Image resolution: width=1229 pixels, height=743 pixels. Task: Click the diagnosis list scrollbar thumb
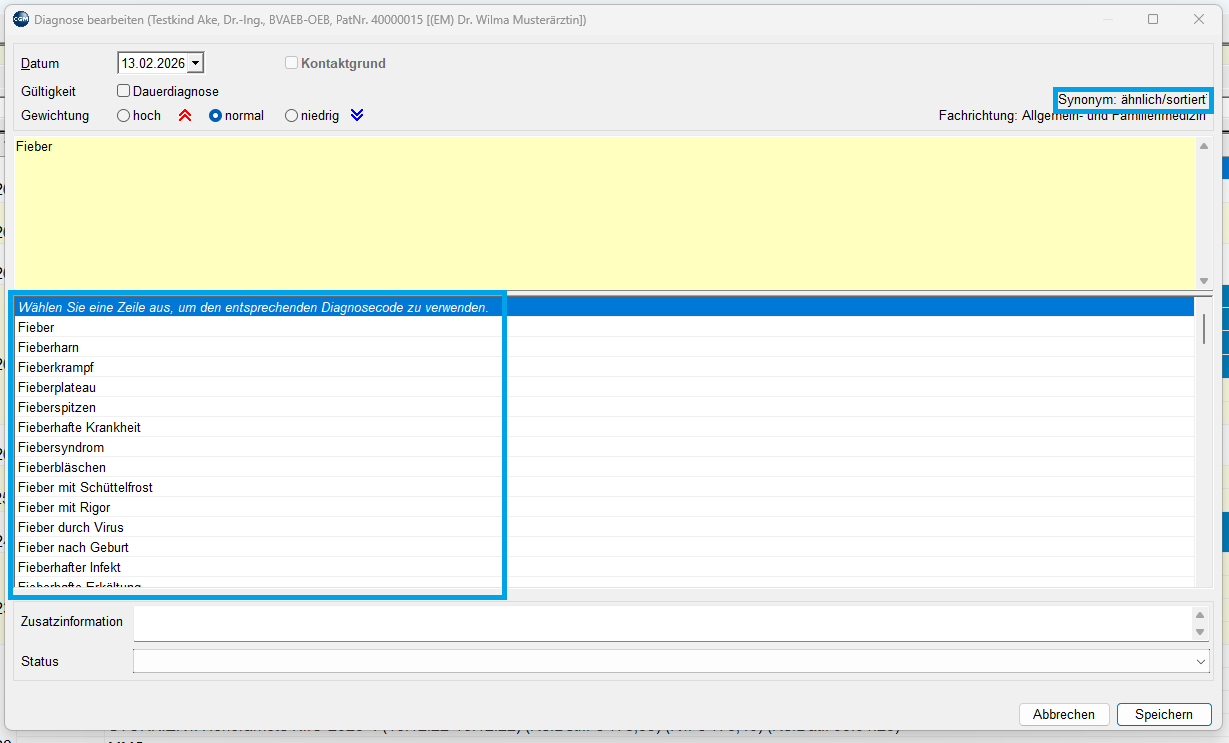[x=1203, y=328]
